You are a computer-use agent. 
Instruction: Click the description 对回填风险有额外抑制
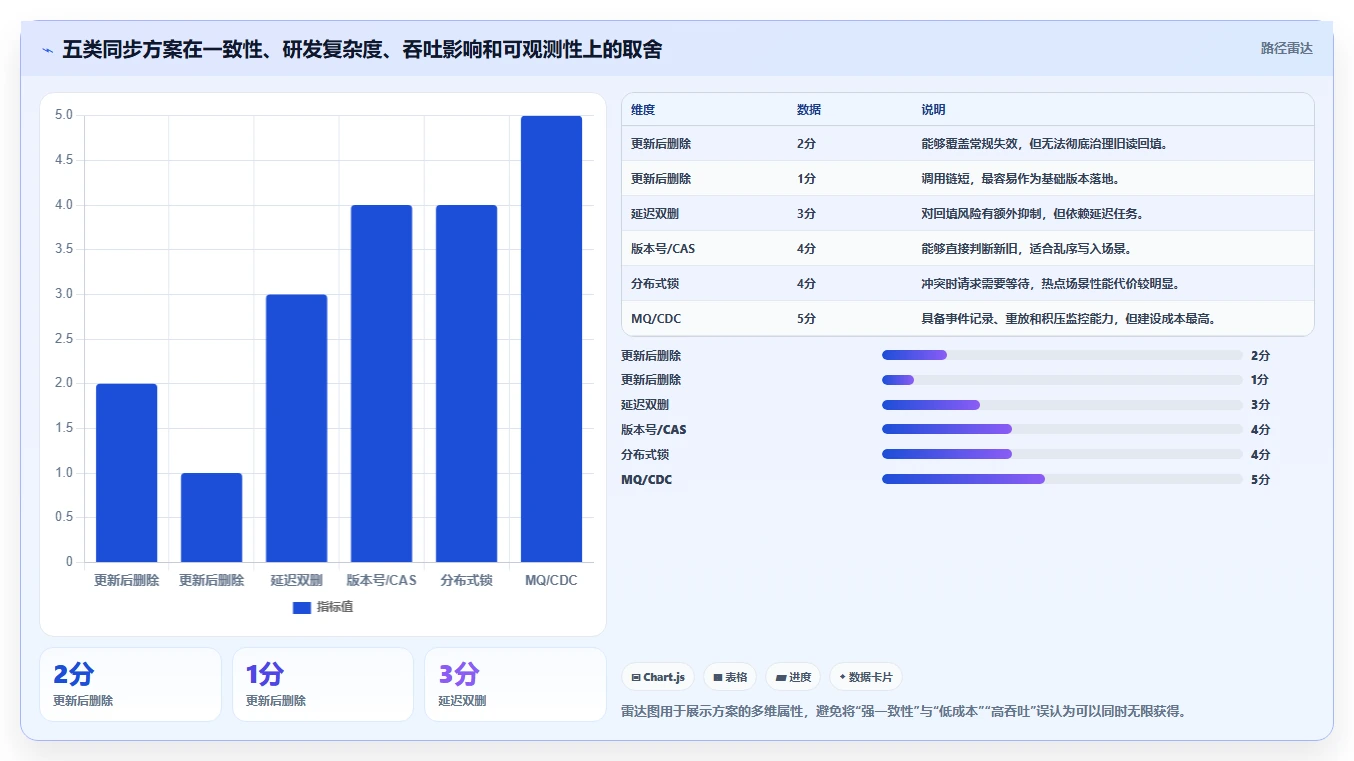pyautogui.click(x=1033, y=214)
